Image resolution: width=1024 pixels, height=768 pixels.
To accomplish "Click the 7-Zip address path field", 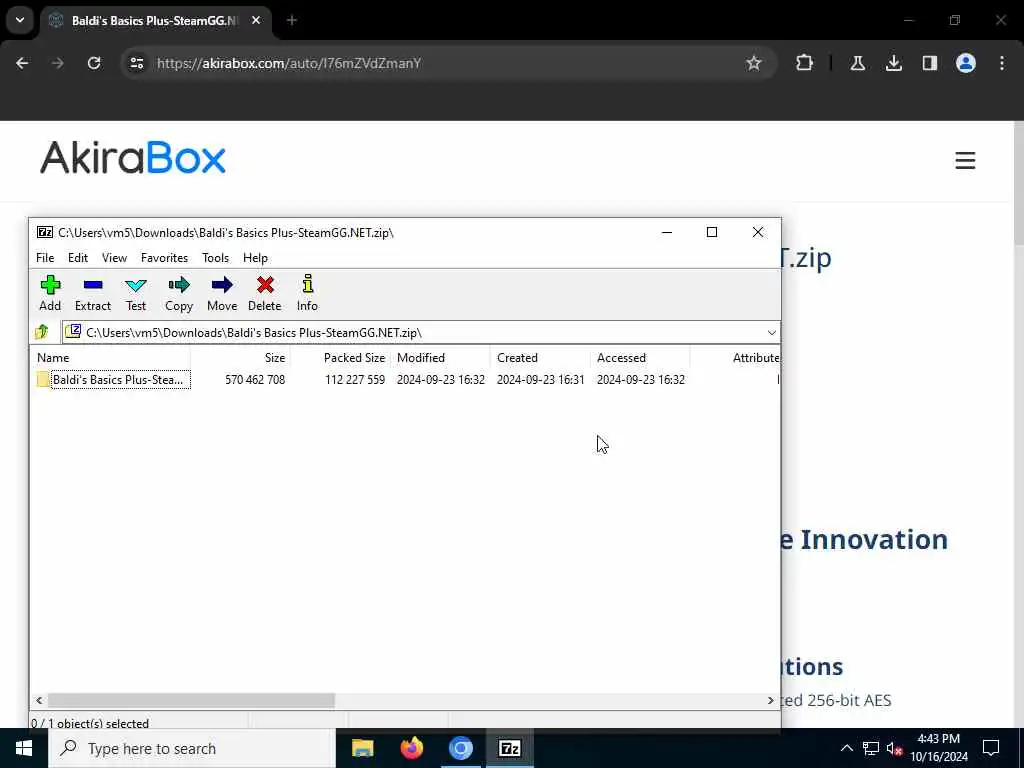I will tap(421, 332).
